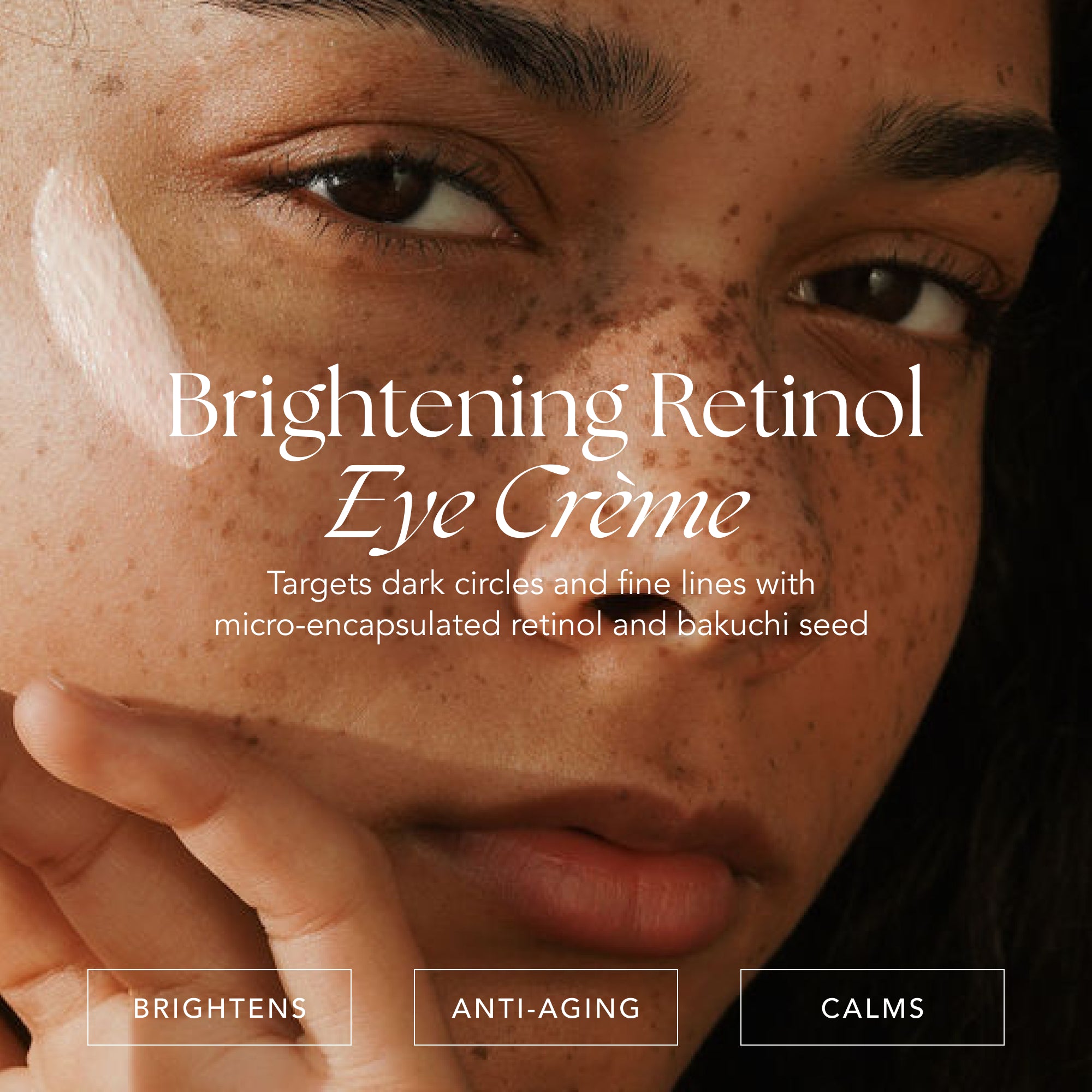Select the ANTI-AGING outlined button

[x=546, y=1008]
